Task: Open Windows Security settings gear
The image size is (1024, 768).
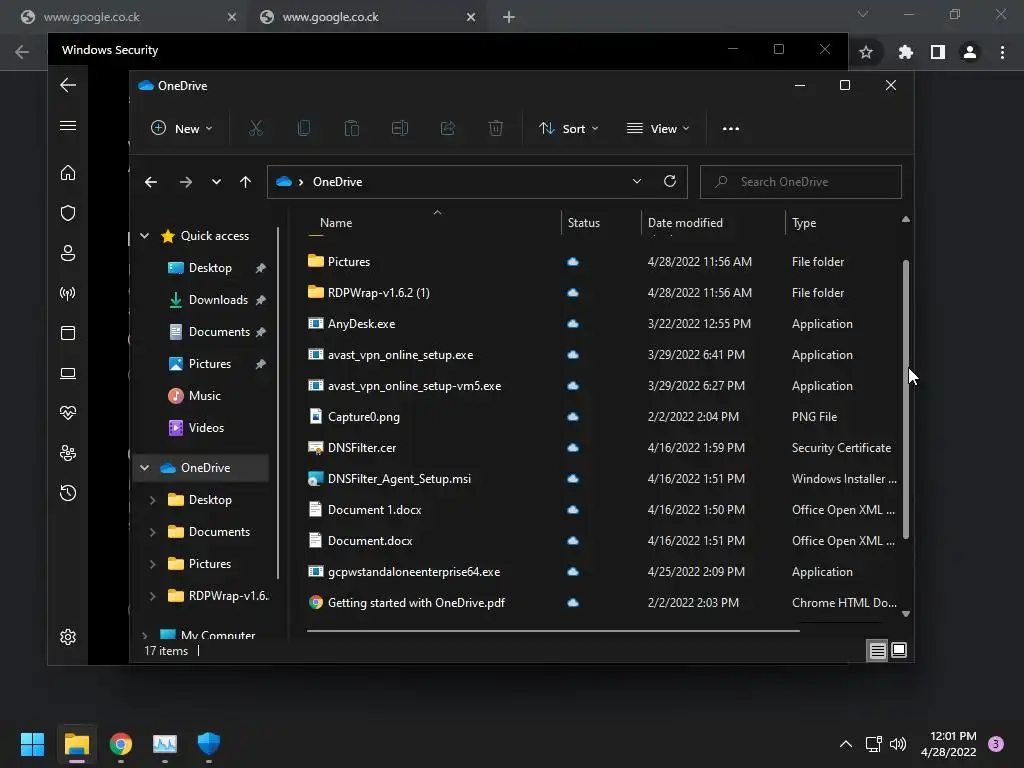Action: tap(68, 637)
